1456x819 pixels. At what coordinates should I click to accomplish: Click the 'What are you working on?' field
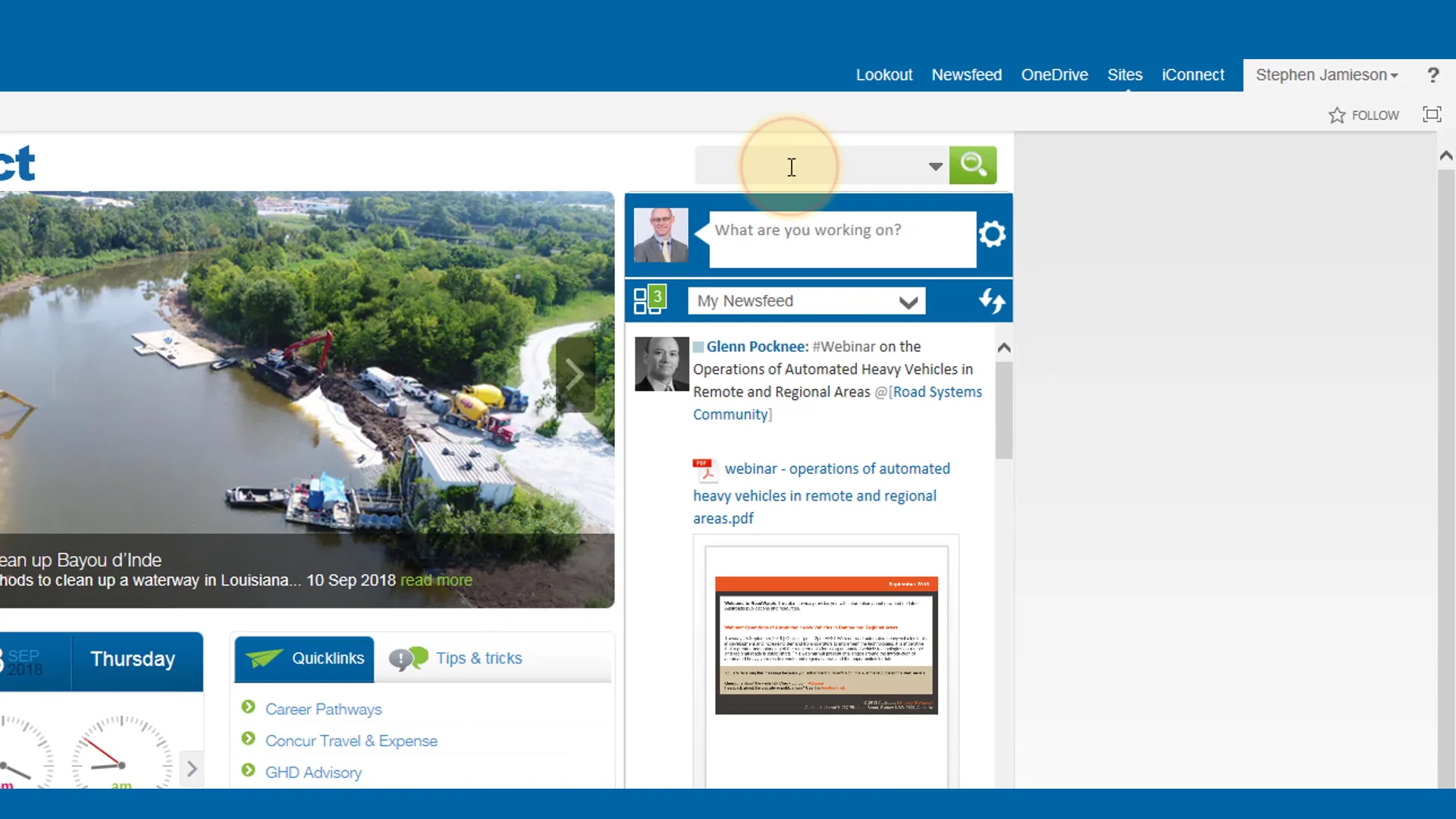[x=843, y=240]
